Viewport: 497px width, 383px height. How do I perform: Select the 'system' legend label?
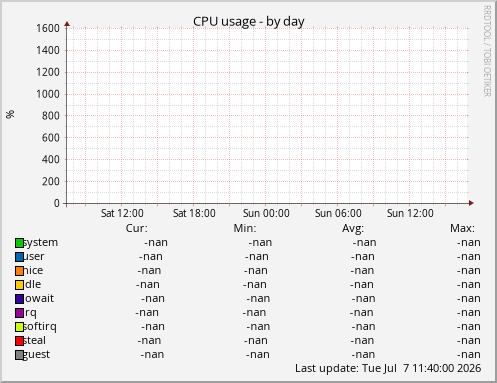tap(41, 243)
